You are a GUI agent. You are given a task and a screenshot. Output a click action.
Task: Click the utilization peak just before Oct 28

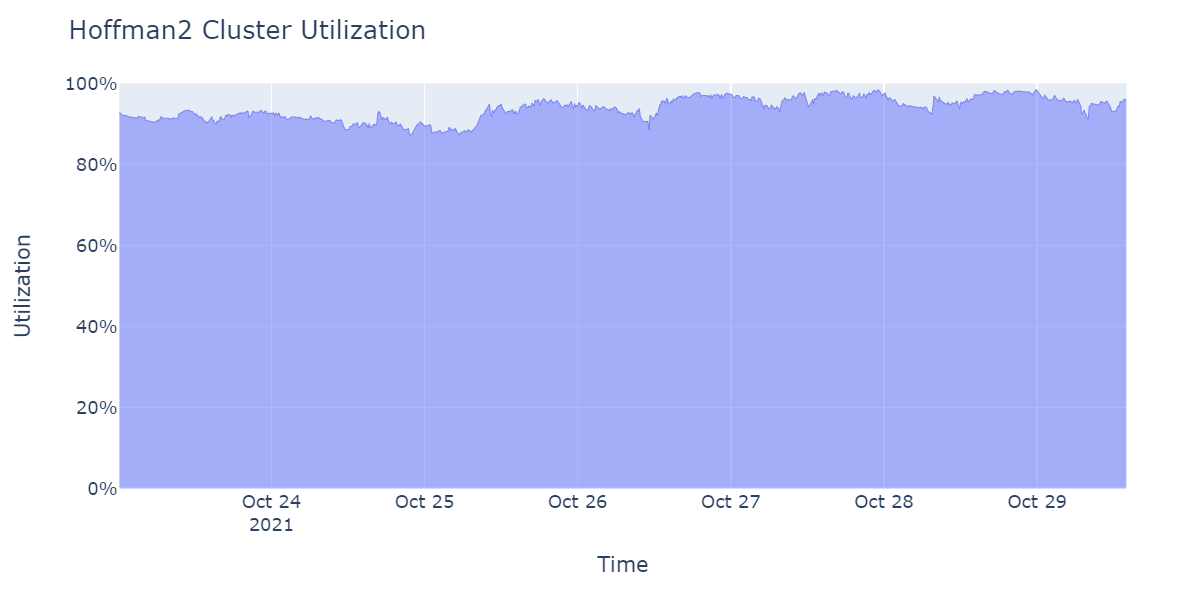pyautogui.click(x=877, y=91)
